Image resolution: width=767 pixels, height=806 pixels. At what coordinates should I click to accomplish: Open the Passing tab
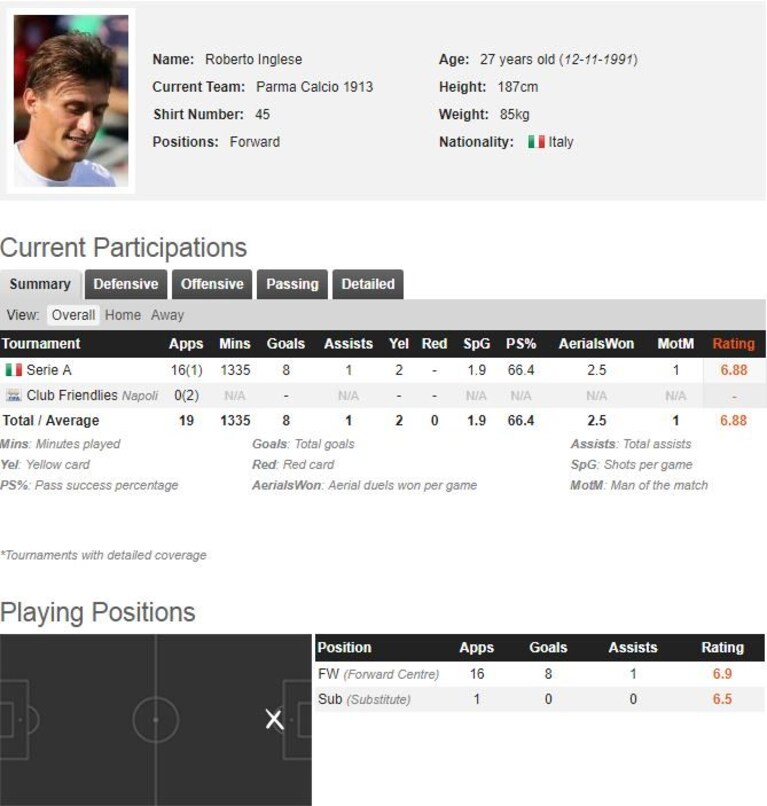292,284
